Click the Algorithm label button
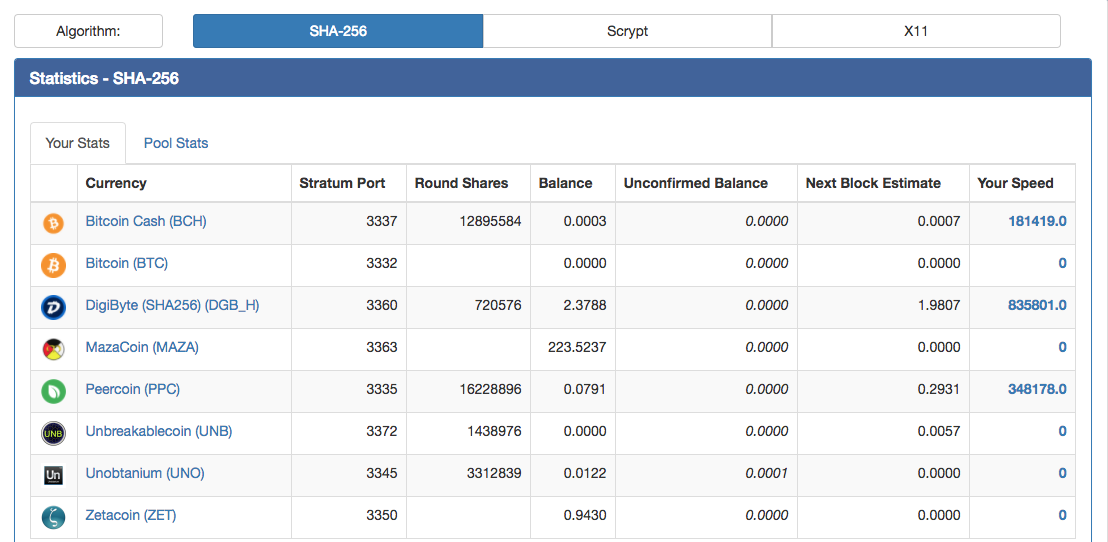Viewport: 1108px width, 542px height. [x=88, y=31]
